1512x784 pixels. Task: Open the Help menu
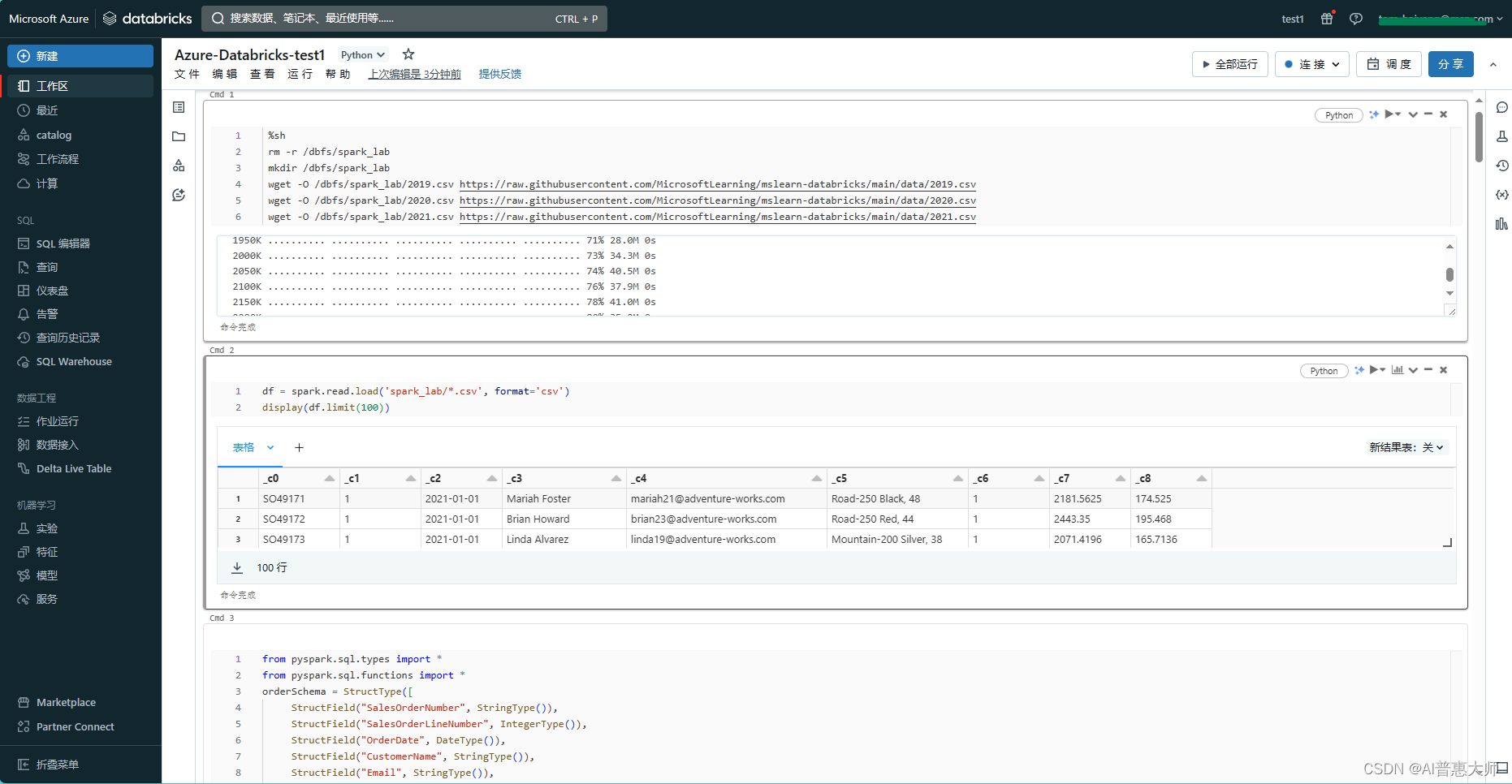click(x=338, y=74)
